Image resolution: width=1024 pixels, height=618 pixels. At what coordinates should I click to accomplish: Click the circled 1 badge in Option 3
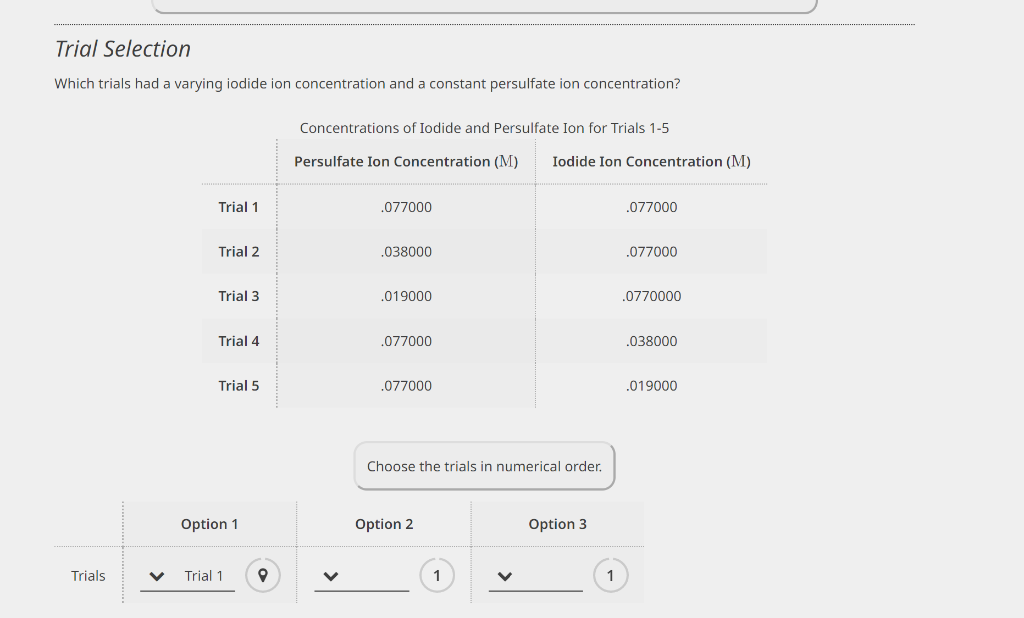coord(610,575)
